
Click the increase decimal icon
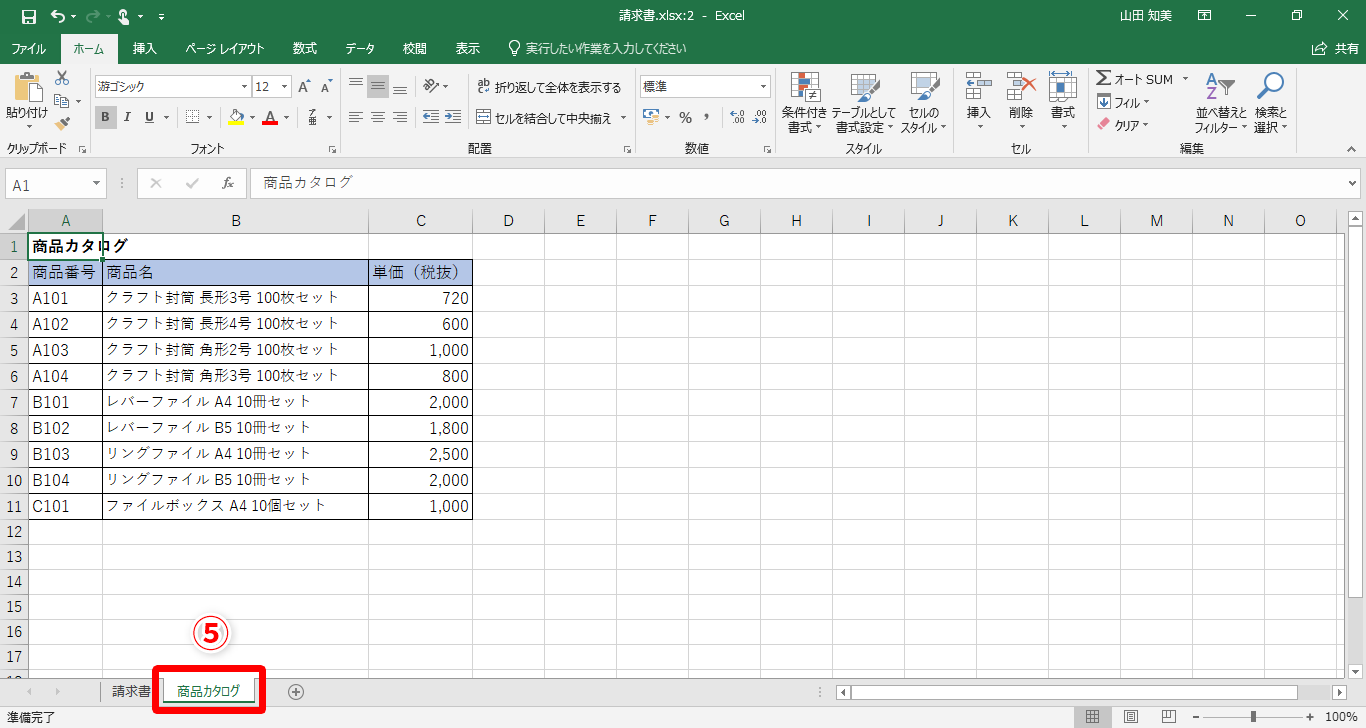pyautogui.click(x=738, y=117)
